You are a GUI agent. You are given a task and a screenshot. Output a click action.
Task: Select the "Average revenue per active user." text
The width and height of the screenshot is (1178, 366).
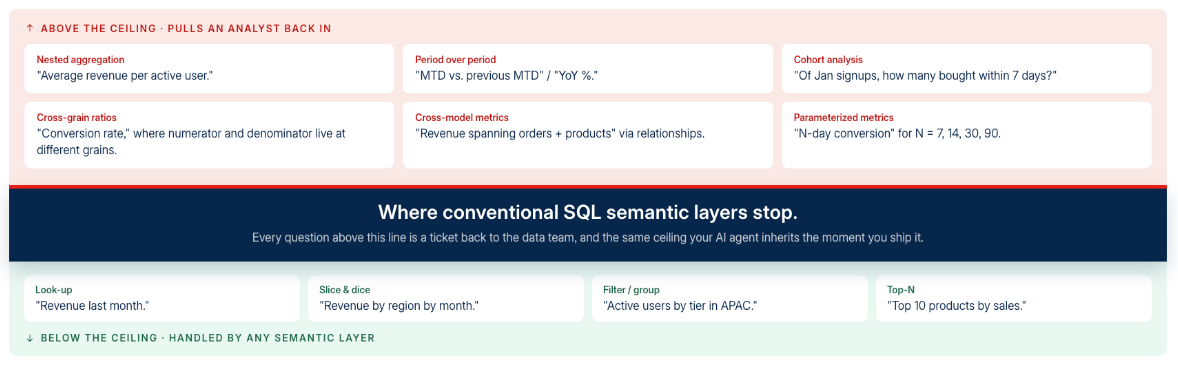click(125, 76)
